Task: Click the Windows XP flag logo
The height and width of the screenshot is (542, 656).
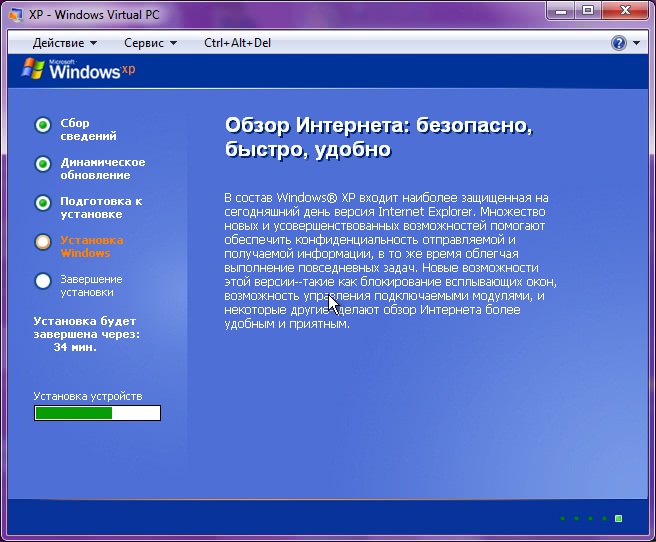Action: tap(33, 69)
